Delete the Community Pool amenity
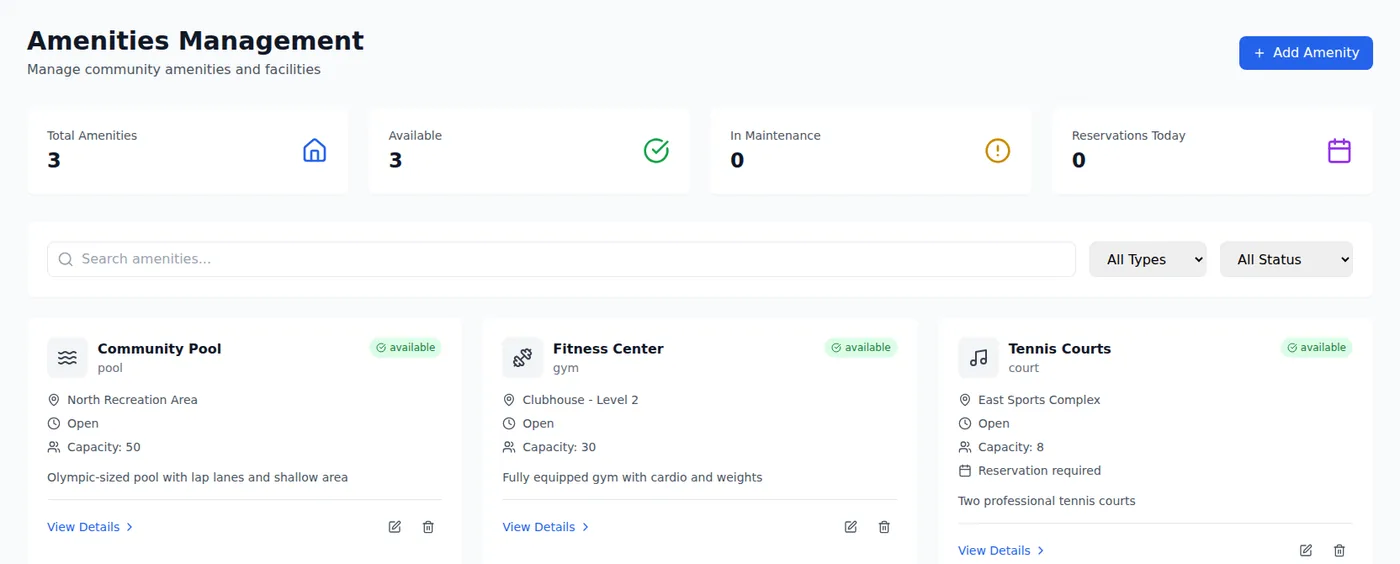Viewport: 1400px width, 564px height. pos(428,527)
